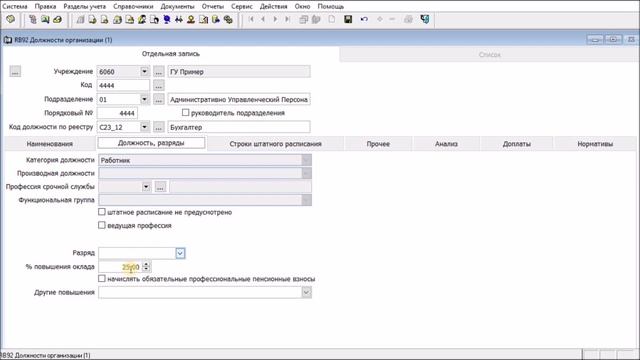Viewport: 640px width, 360px height.
Task: Click up arrow of '% повышения оклада' spinner
Action: click(146, 264)
